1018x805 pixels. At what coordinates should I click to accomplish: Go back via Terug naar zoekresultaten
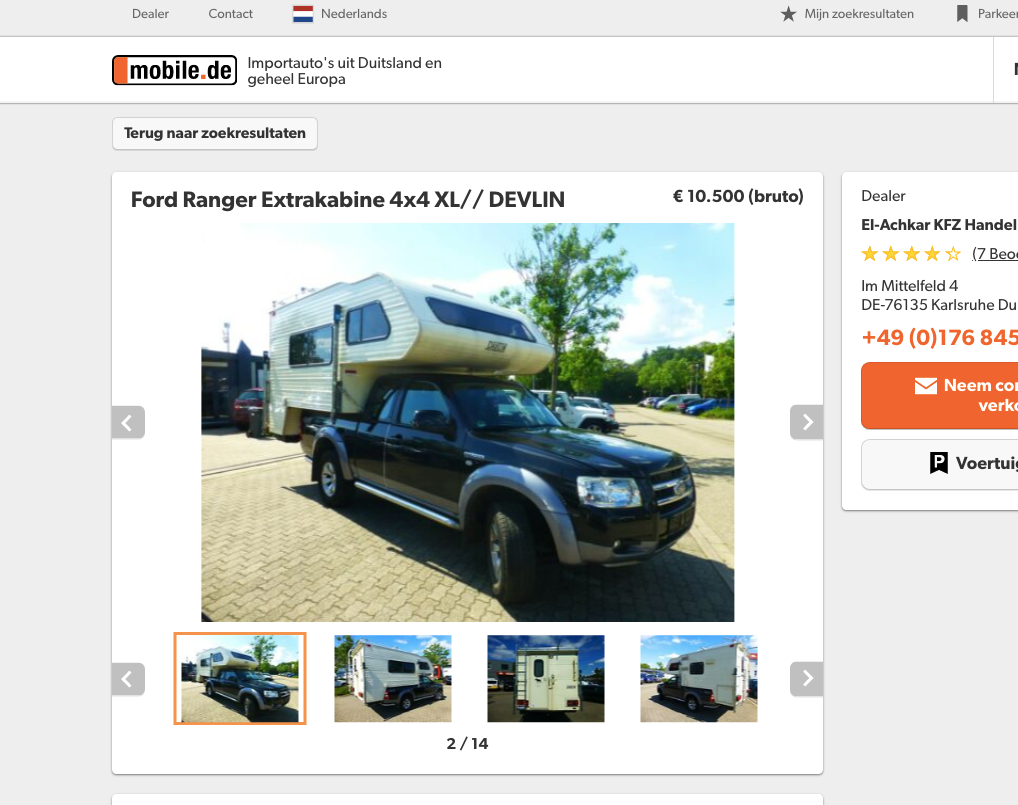[215, 133]
